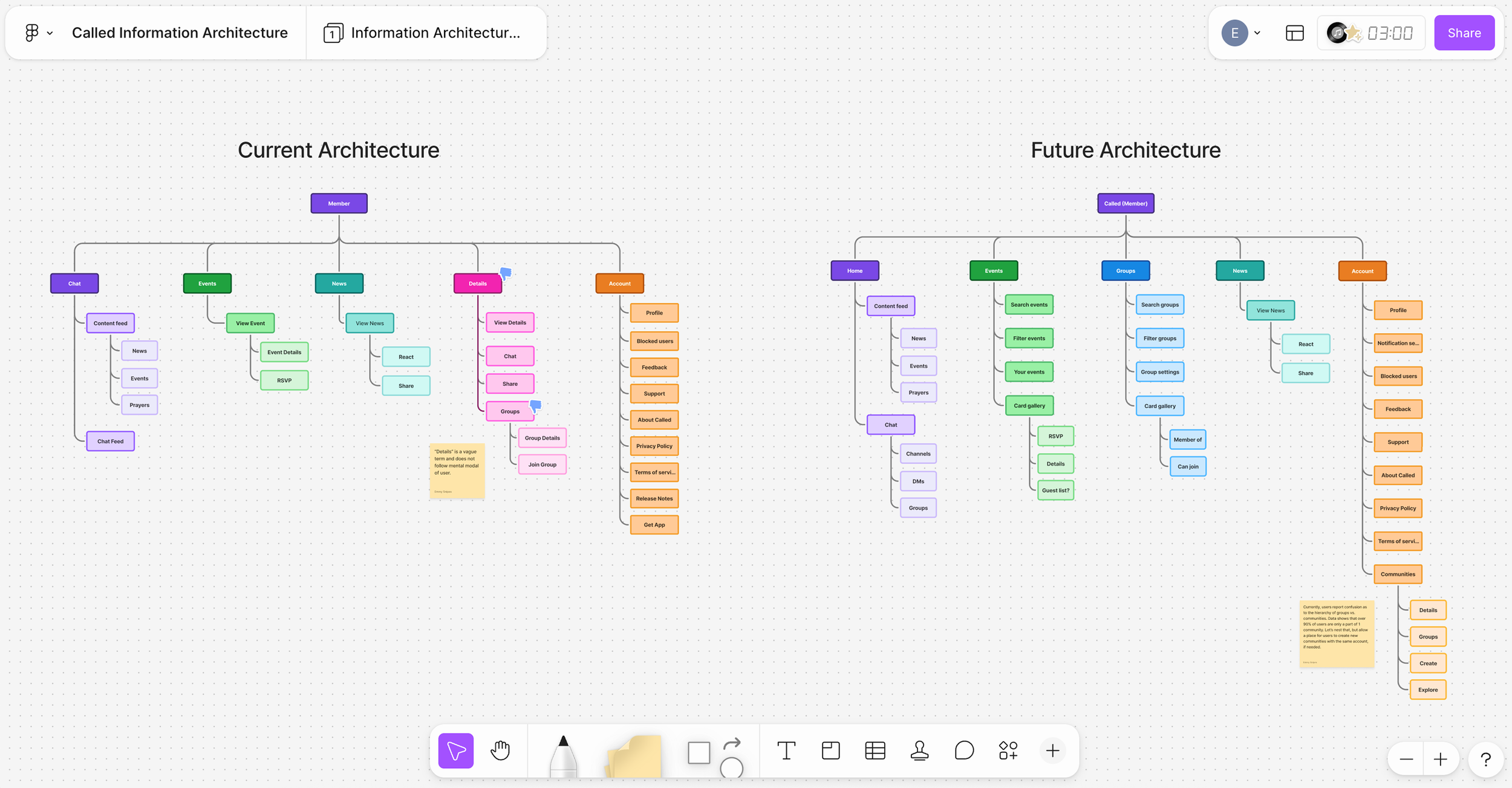Screen dimensions: 1512x788
Task: Open the widgets and stickers menu
Action: pos(1008,751)
